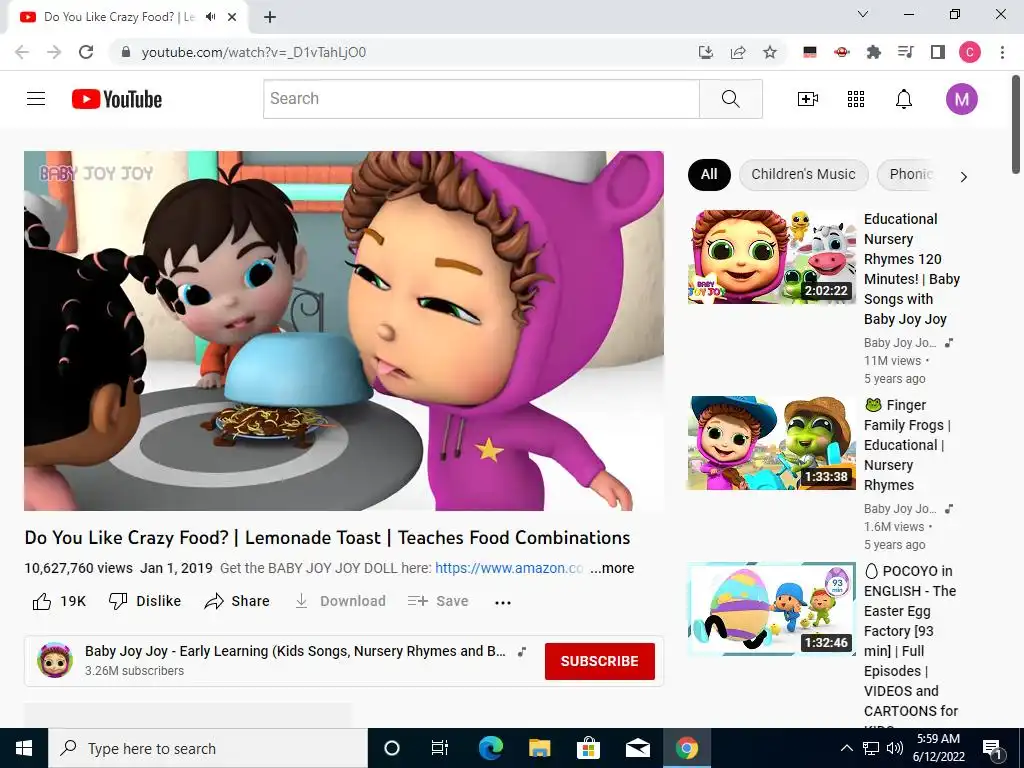Click the install app icon in address bar

pyautogui.click(x=705, y=52)
